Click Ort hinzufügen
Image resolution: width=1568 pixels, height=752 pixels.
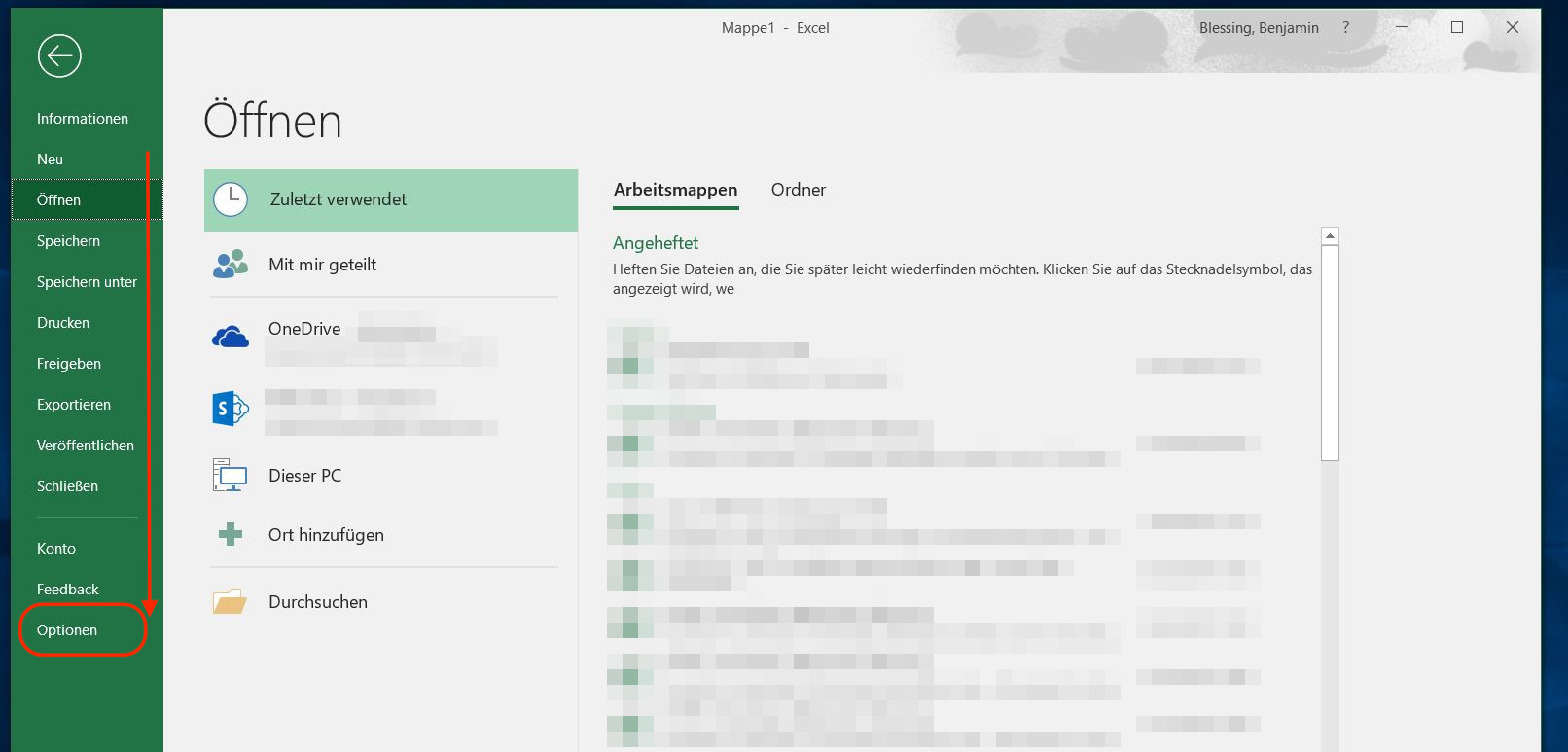[x=391, y=535]
